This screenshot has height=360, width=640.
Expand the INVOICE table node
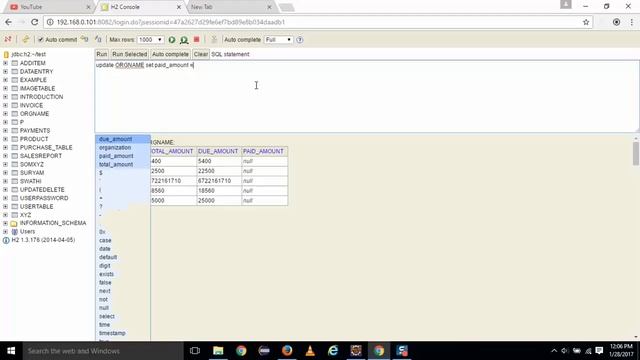(5, 105)
